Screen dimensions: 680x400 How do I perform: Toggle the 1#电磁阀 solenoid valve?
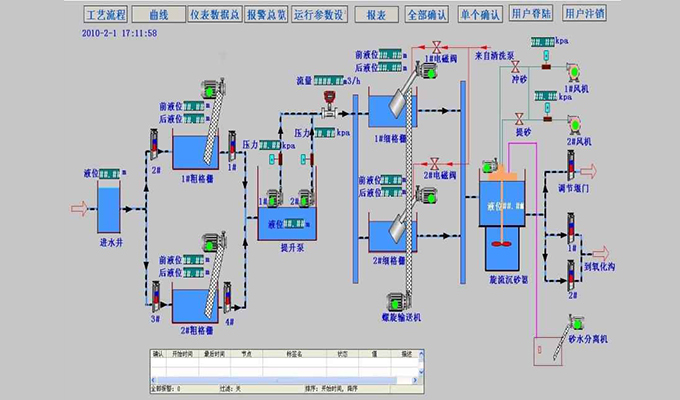[x=437, y=47]
